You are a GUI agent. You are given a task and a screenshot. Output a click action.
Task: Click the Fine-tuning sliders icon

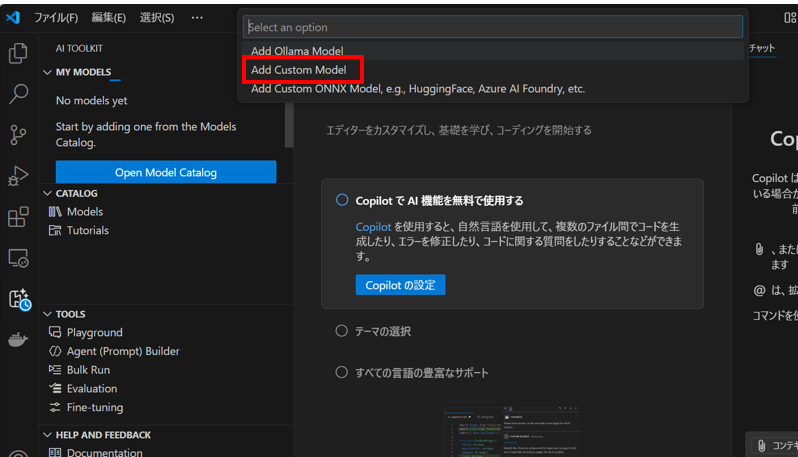55,407
